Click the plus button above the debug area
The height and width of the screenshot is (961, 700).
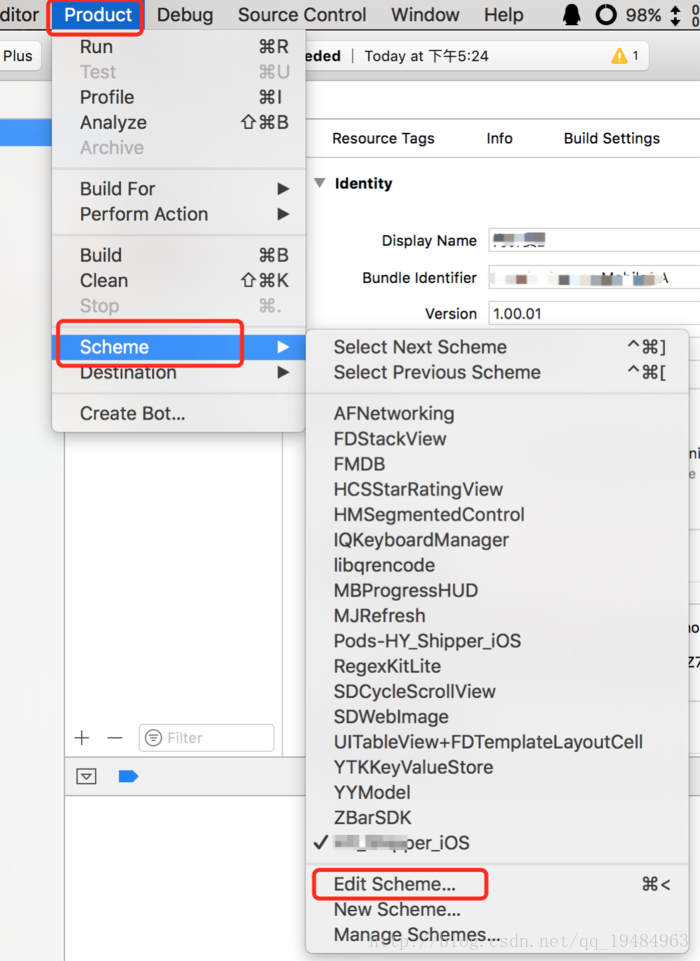point(82,738)
